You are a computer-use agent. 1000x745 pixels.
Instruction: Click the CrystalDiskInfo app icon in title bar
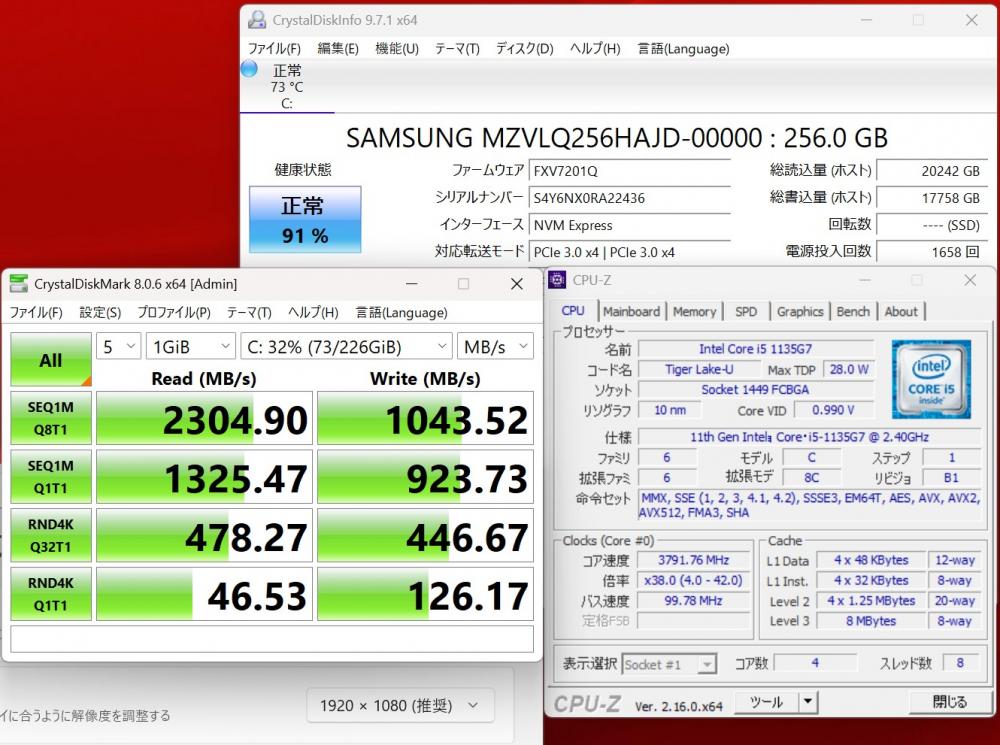(x=257, y=20)
